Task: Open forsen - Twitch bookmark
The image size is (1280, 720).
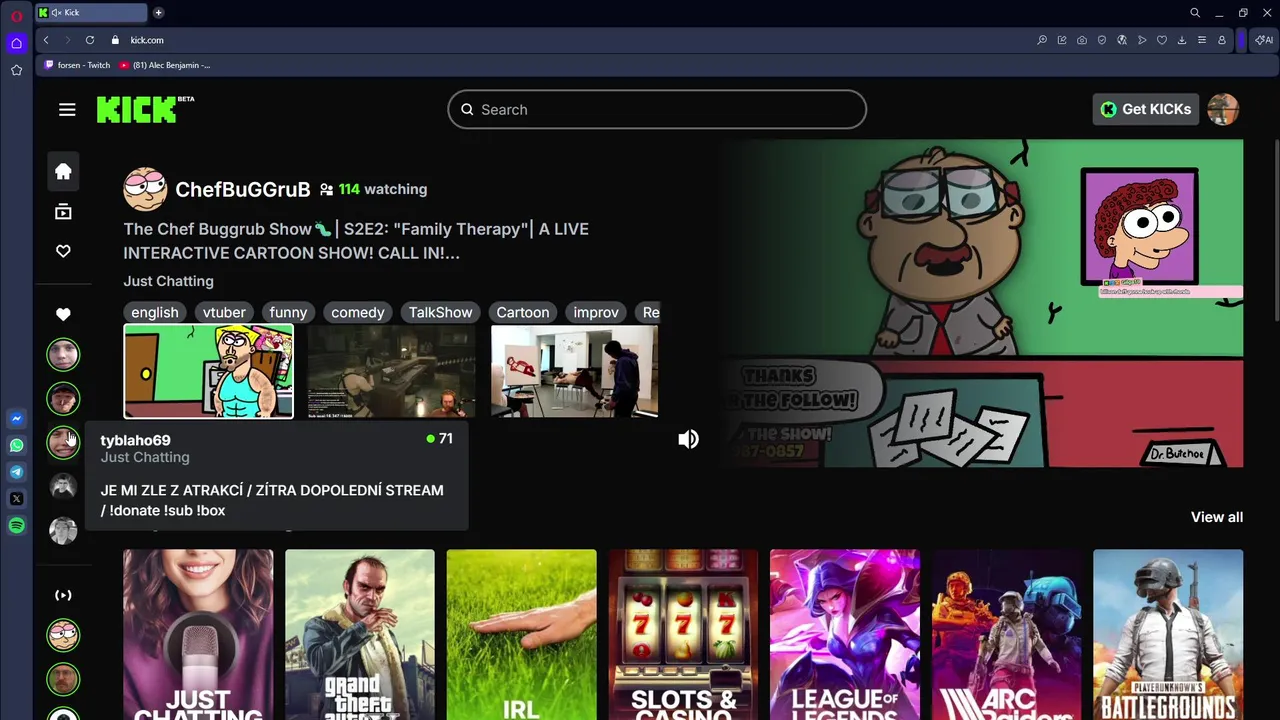Action: click(77, 65)
